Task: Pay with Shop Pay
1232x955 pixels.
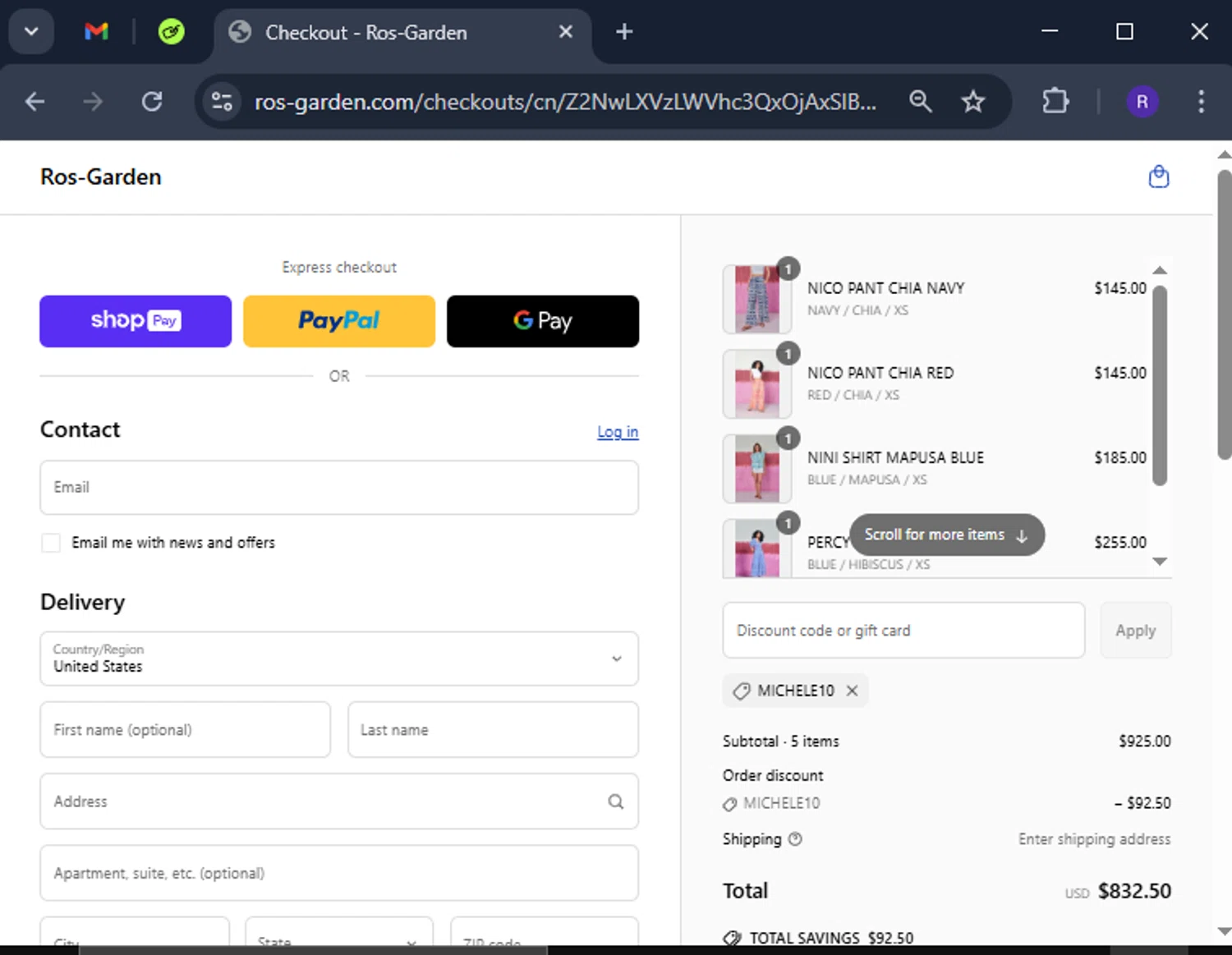Action: pyautogui.click(x=136, y=321)
